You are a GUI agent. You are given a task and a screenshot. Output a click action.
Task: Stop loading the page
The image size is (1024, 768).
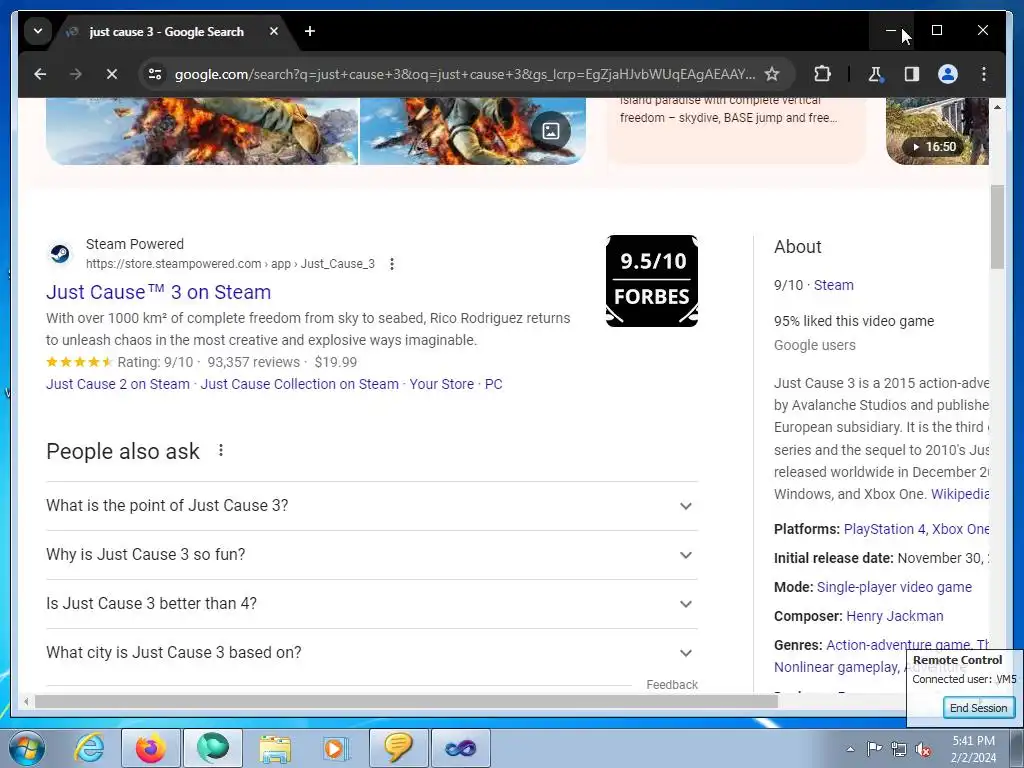pos(112,74)
